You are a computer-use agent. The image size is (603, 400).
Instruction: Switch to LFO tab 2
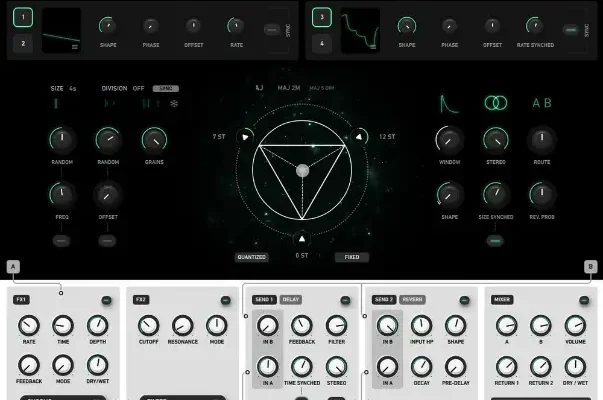click(x=22, y=42)
